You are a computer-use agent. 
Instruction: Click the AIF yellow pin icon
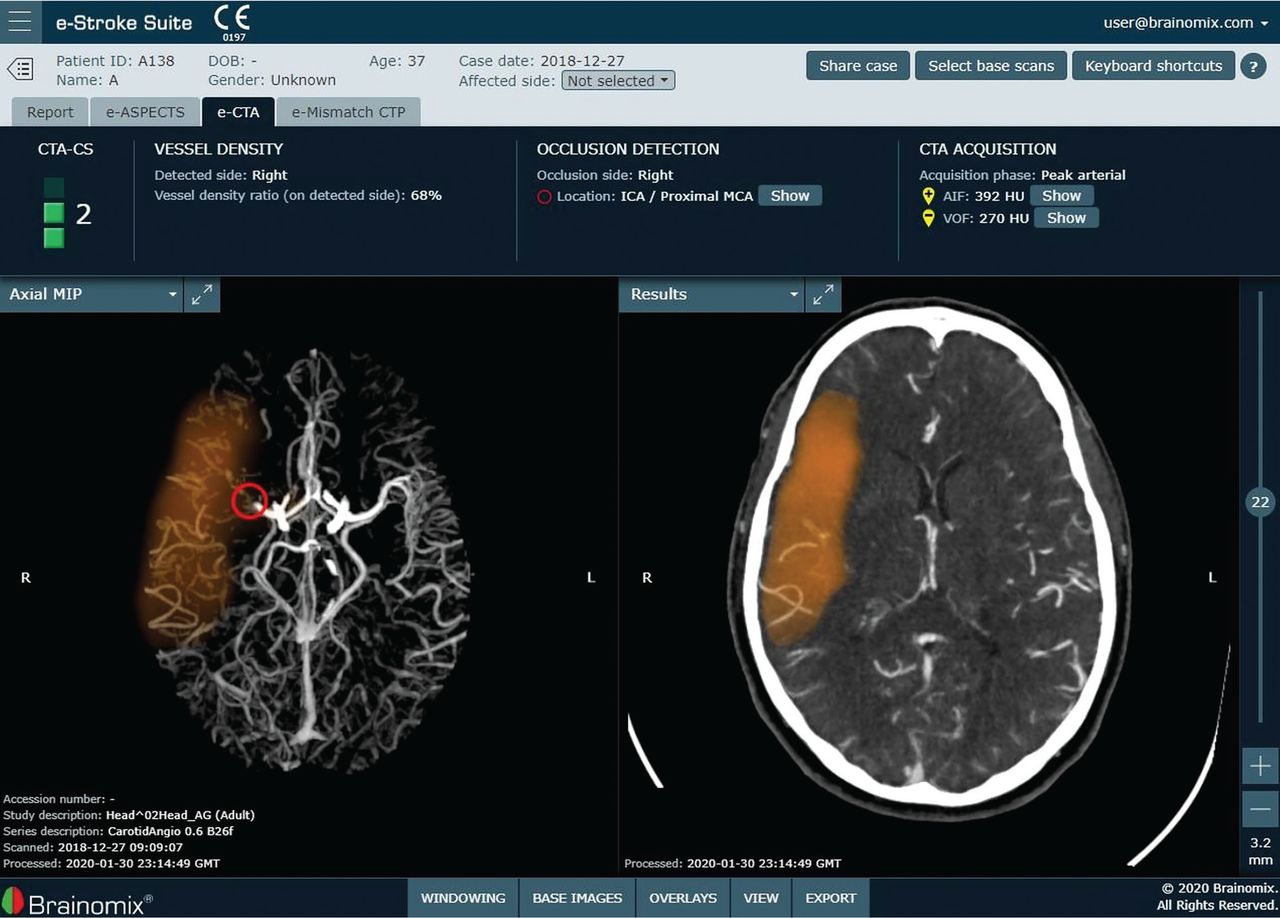point(928,196)
